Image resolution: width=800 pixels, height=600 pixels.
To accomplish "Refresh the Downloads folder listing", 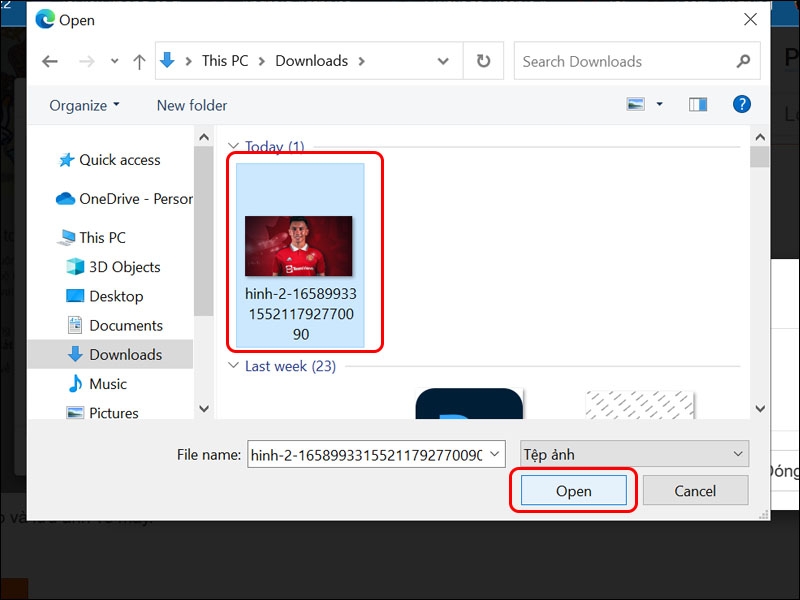I will 483,61.
